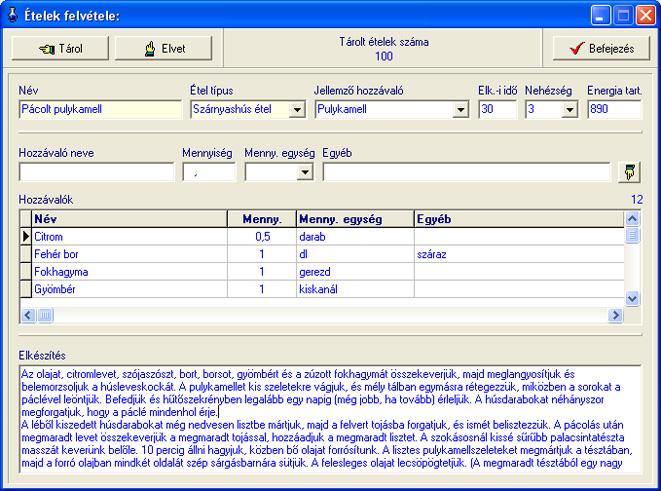Select the Citrom ingredient row

tap(322, 237)
